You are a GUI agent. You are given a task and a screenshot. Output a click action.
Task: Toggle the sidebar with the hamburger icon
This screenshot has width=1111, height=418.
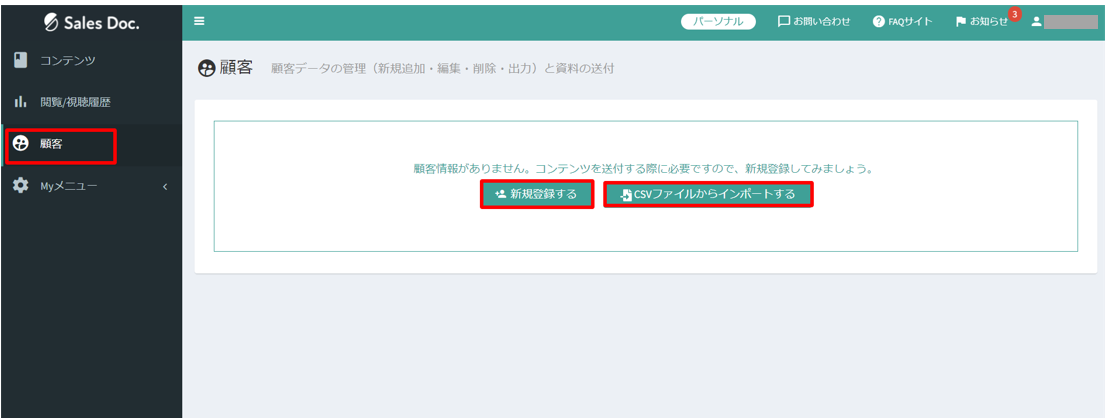198,21
